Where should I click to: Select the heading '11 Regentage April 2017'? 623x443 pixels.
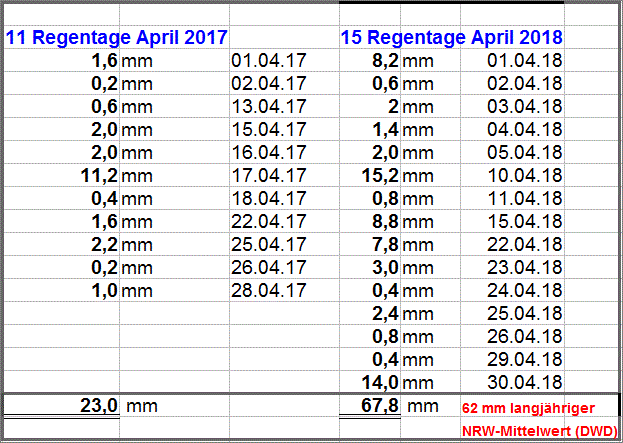(x=116, y=37)
